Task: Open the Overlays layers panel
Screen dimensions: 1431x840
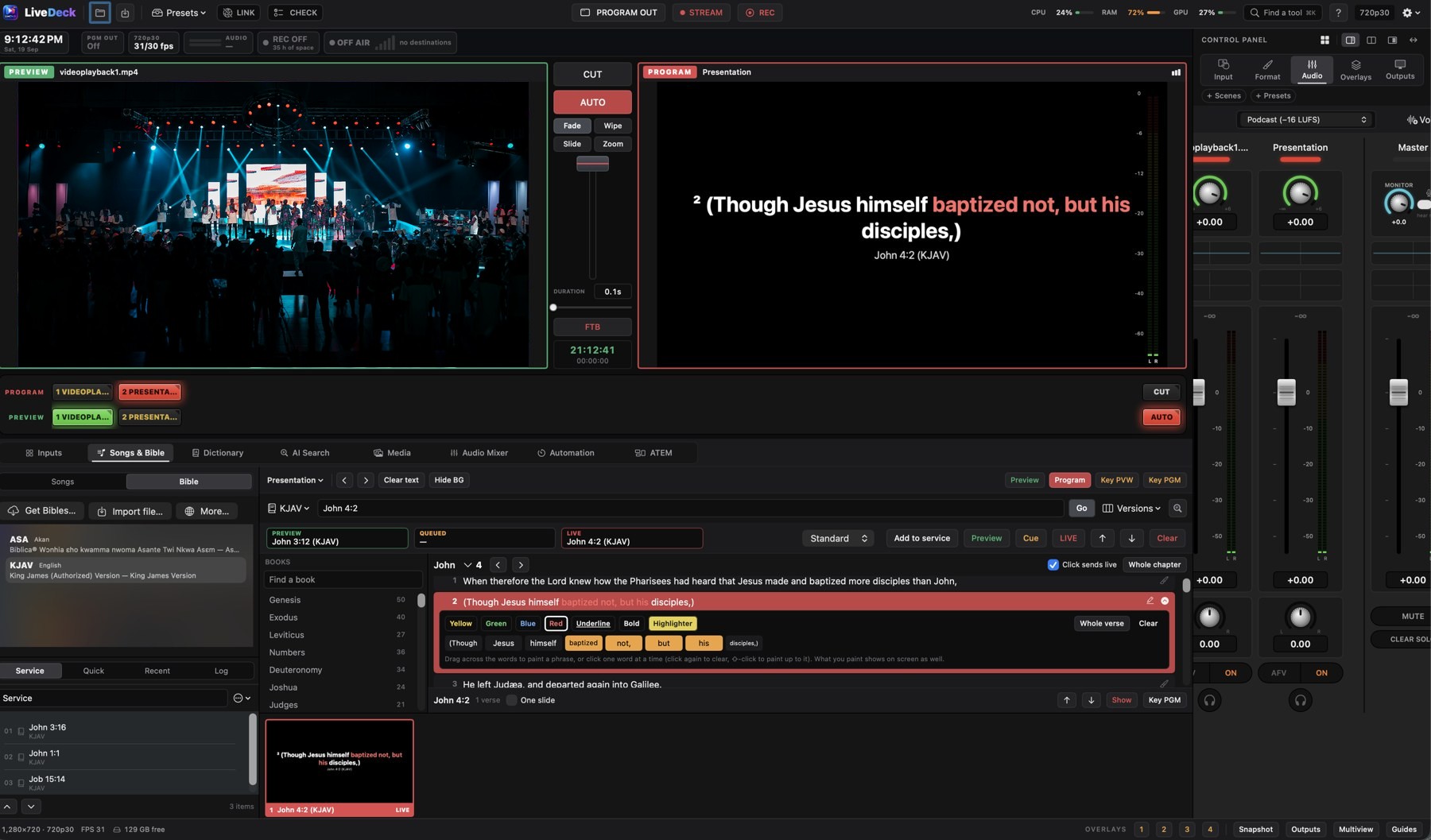Action: pyautogui.click(x=1355, y=70)
